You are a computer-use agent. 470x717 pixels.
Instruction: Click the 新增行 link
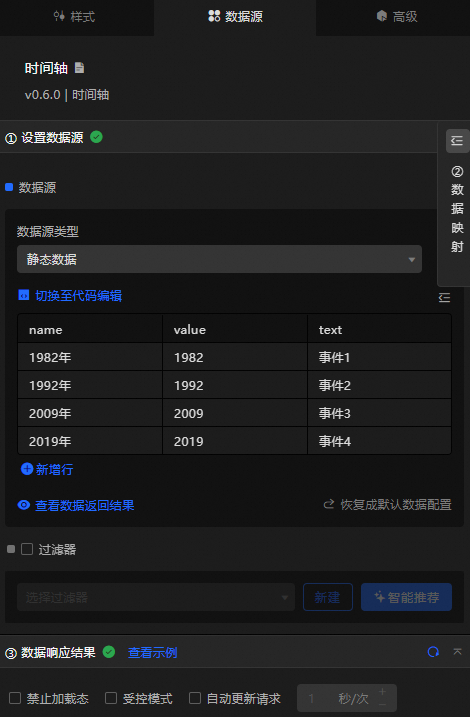54,469
